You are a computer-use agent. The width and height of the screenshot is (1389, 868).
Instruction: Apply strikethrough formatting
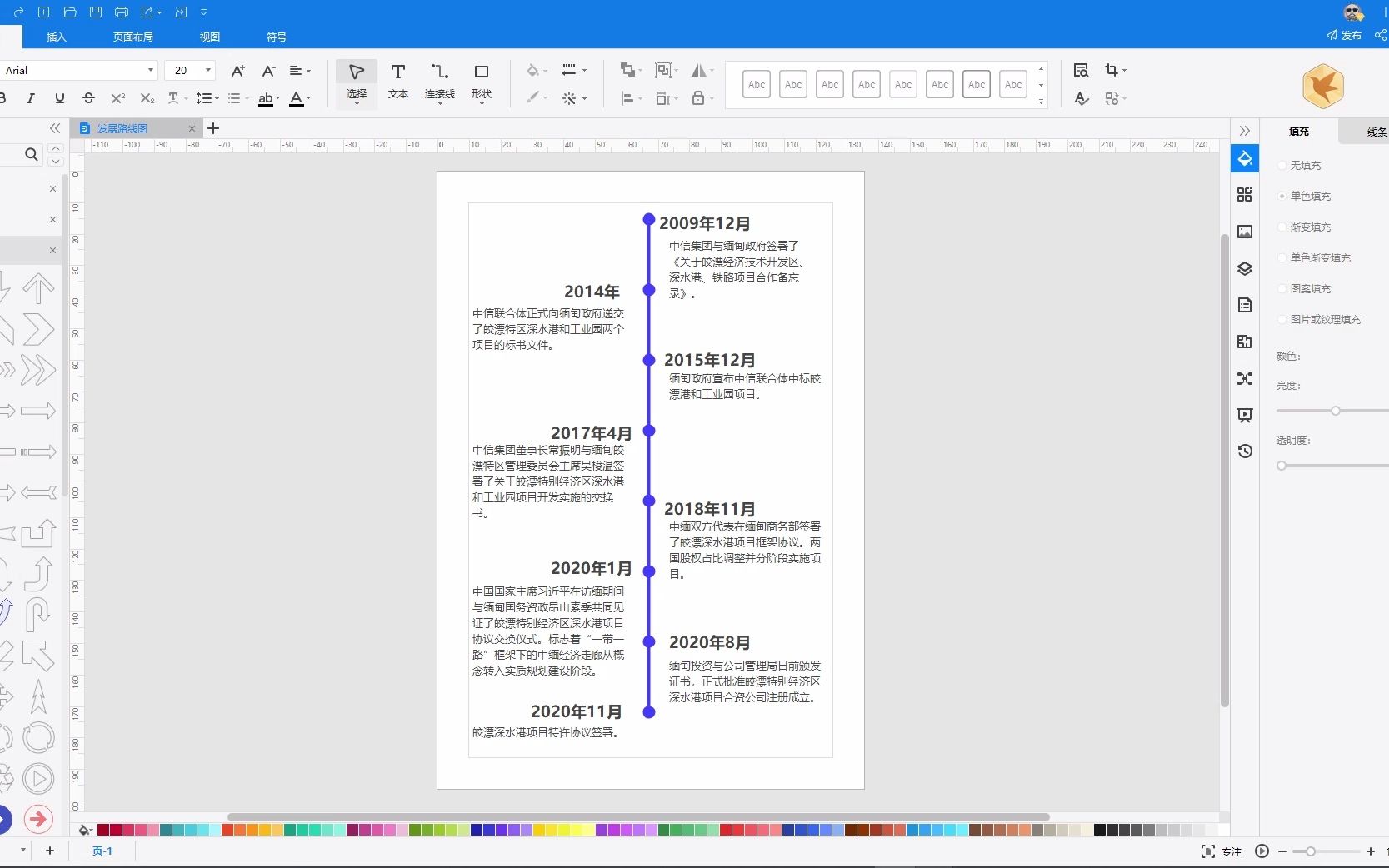click(x=89, y=98)
